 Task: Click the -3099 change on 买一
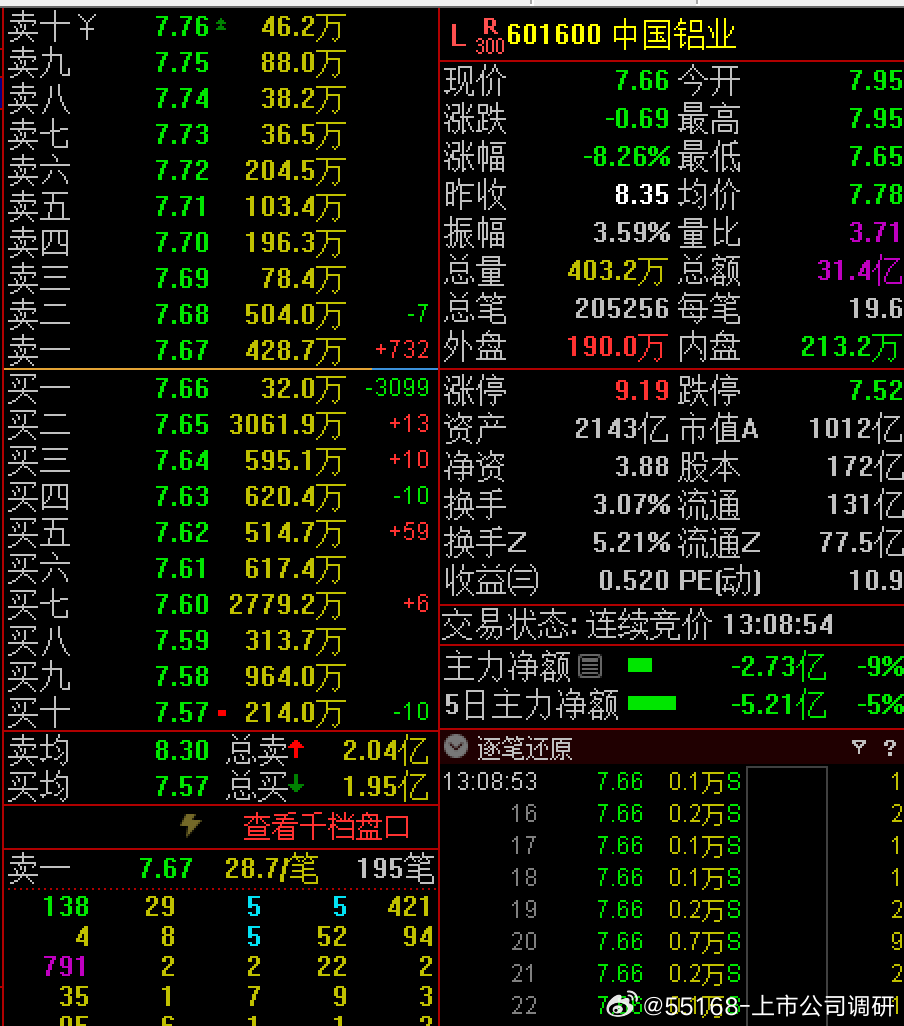tap(397, 388)
